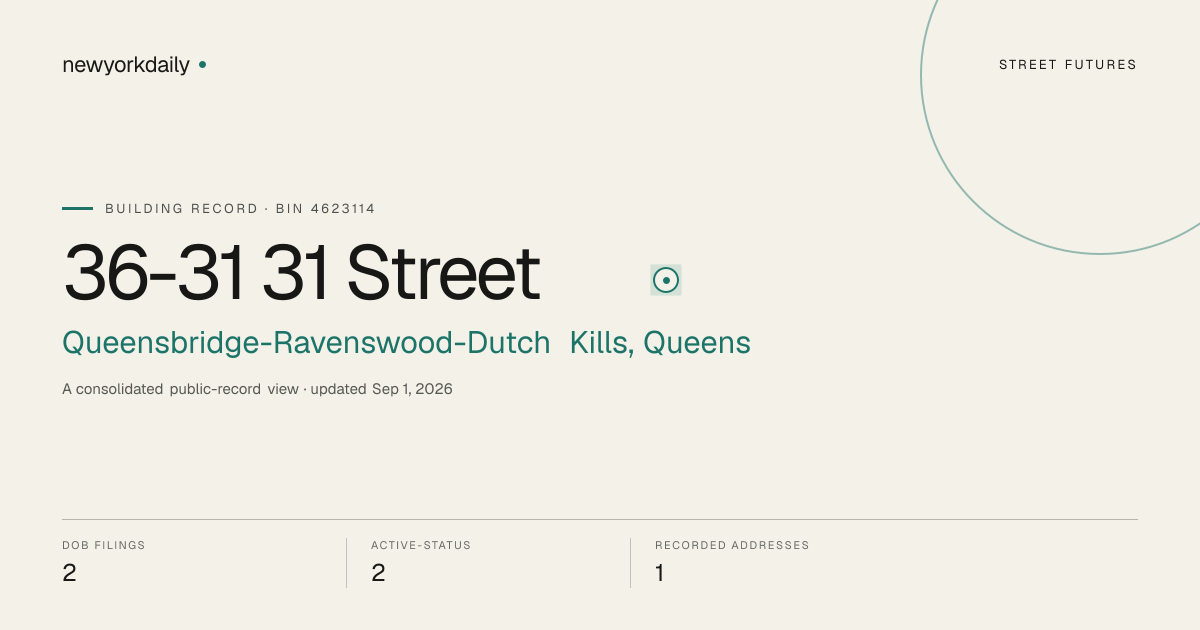
Task: Open the Recorded Addresses stat label
Action: 732,546
